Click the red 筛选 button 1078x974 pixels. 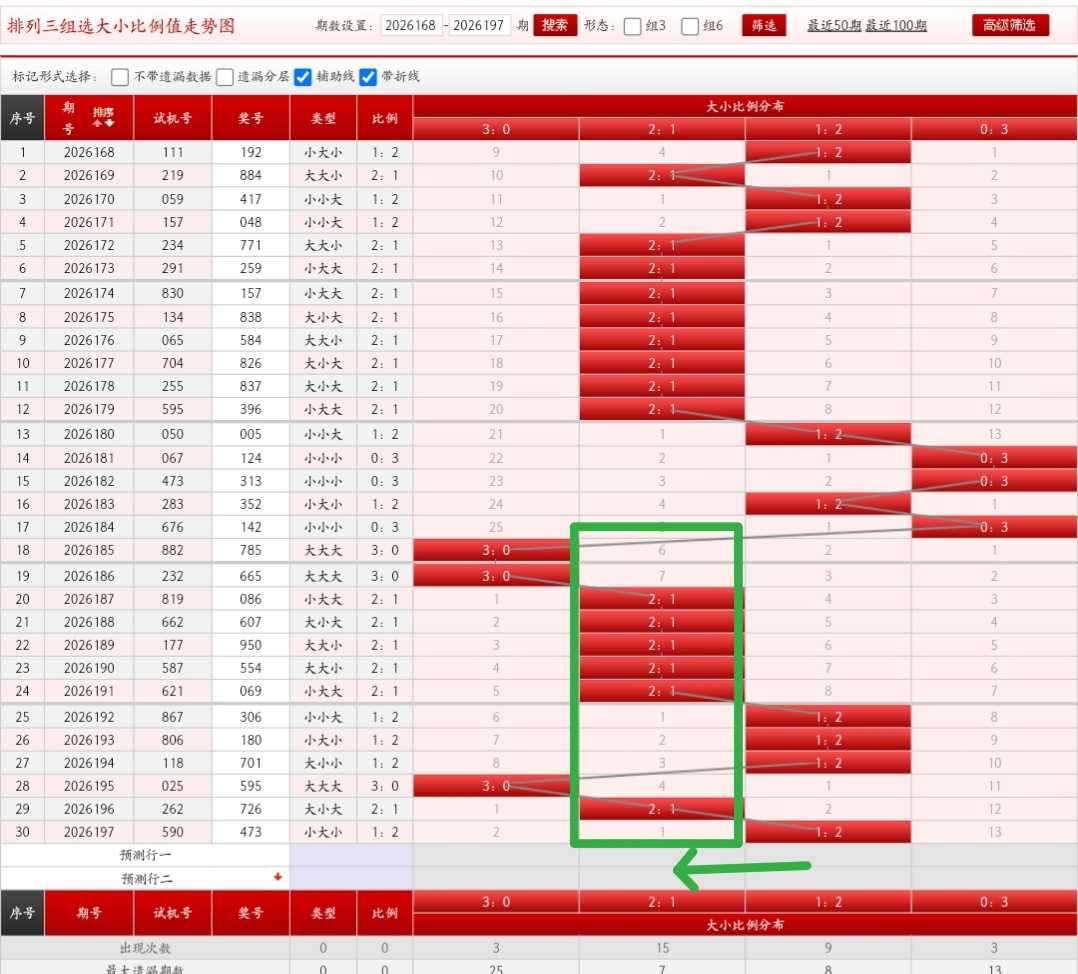pyautogui.click(x=764, y=25)
